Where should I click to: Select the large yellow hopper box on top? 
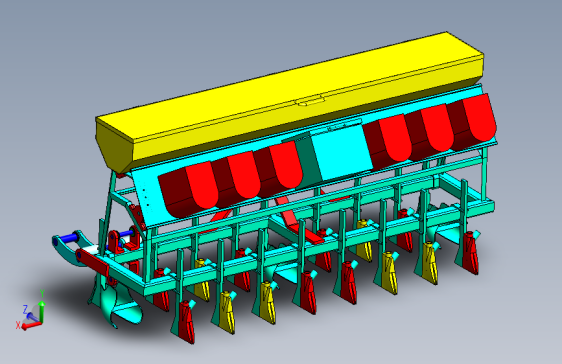(x=290, y=102)
